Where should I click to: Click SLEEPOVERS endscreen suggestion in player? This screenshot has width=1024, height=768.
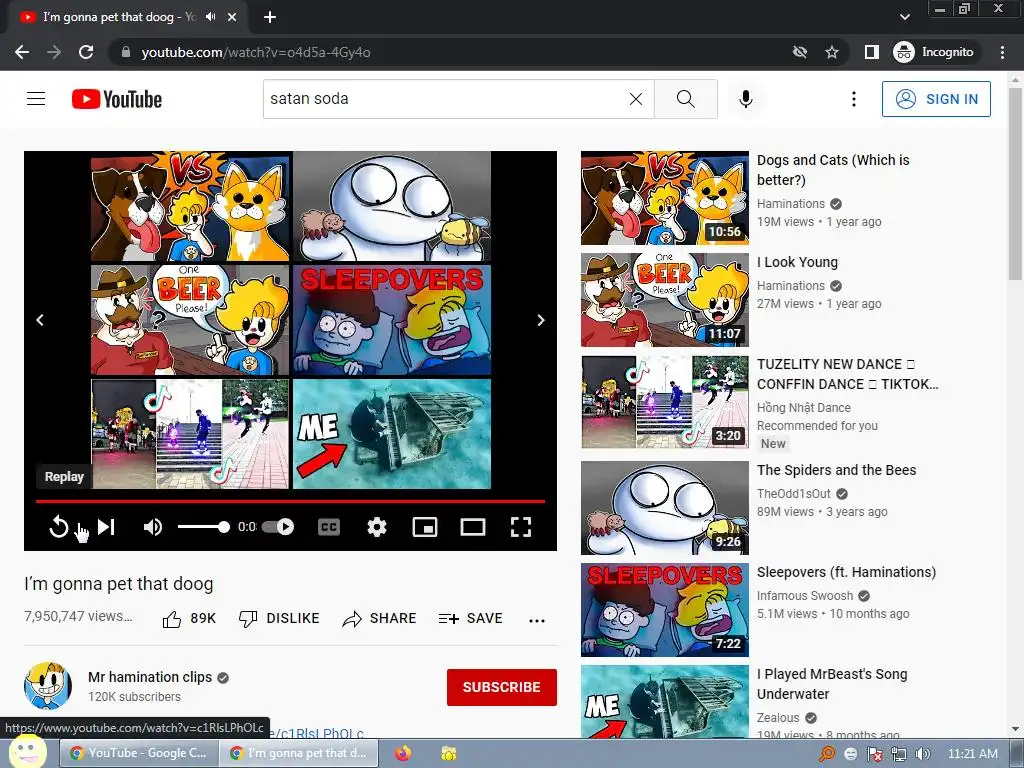(x=392, y=320)
